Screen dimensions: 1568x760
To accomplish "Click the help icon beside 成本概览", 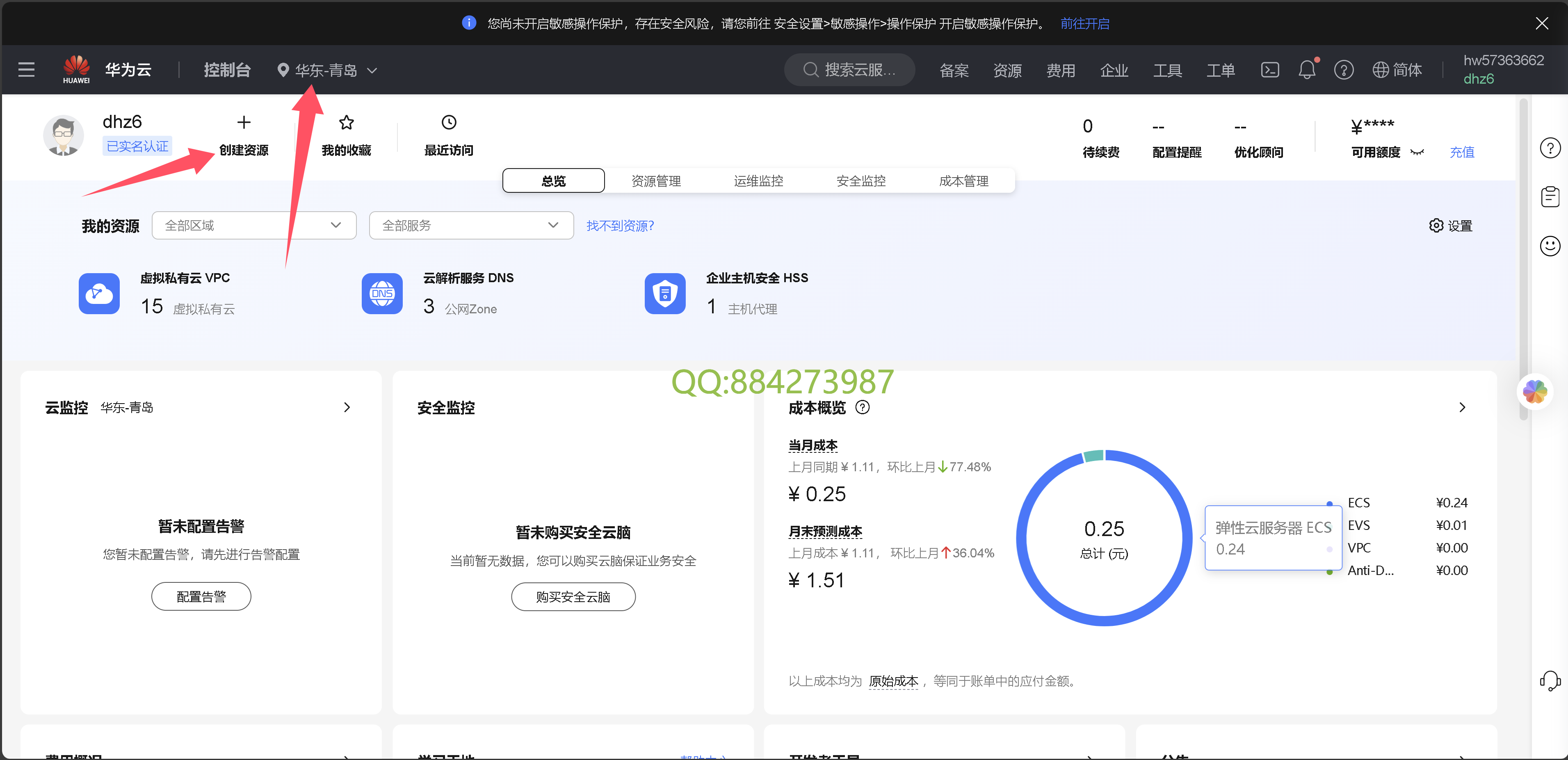I will [863, 407].
